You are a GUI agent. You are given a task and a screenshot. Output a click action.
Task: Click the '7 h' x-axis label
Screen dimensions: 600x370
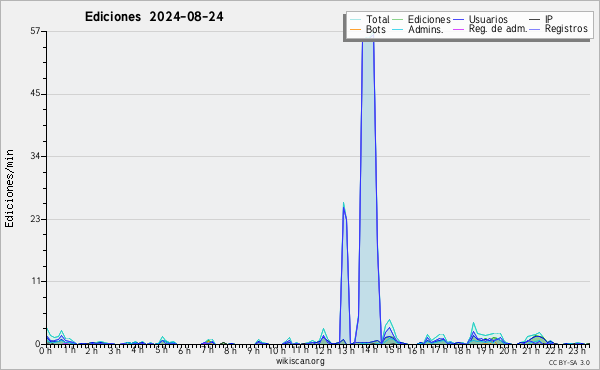pyautogui.click(x=207, y=350)
